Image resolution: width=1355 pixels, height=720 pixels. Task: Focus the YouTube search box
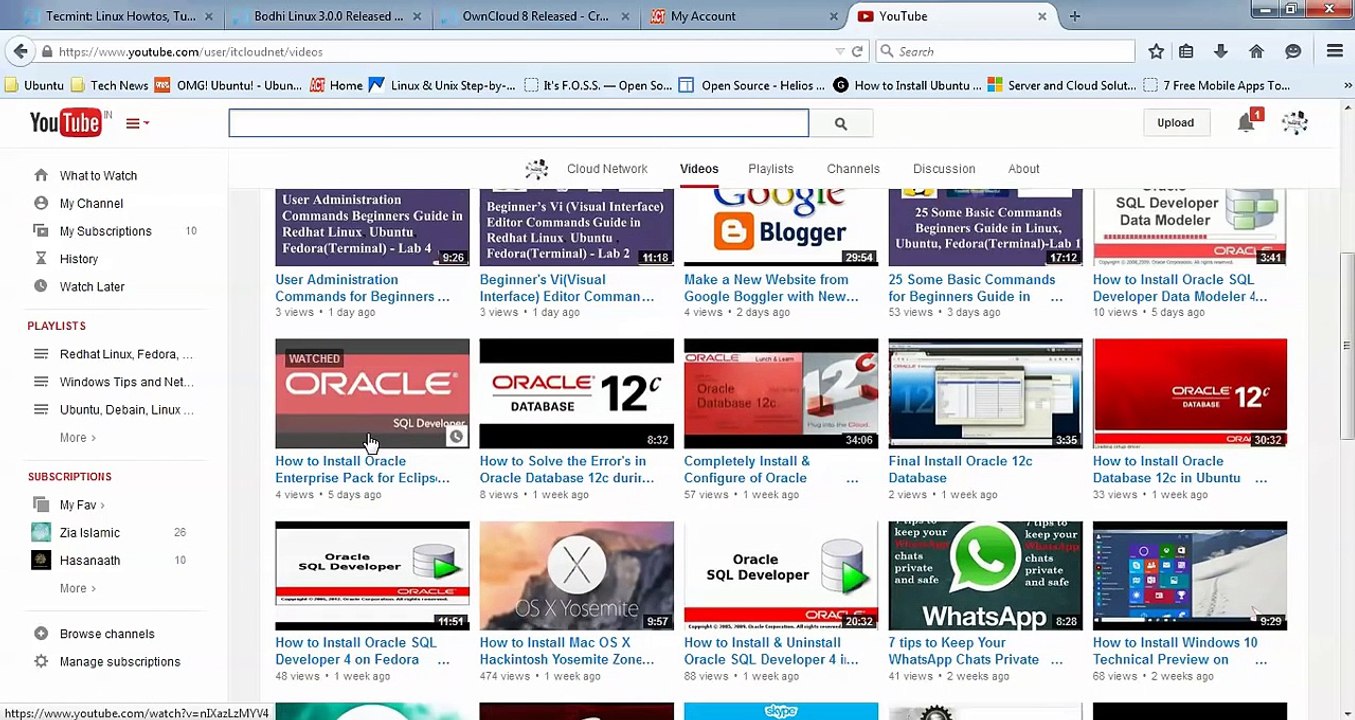coord(518,123)
